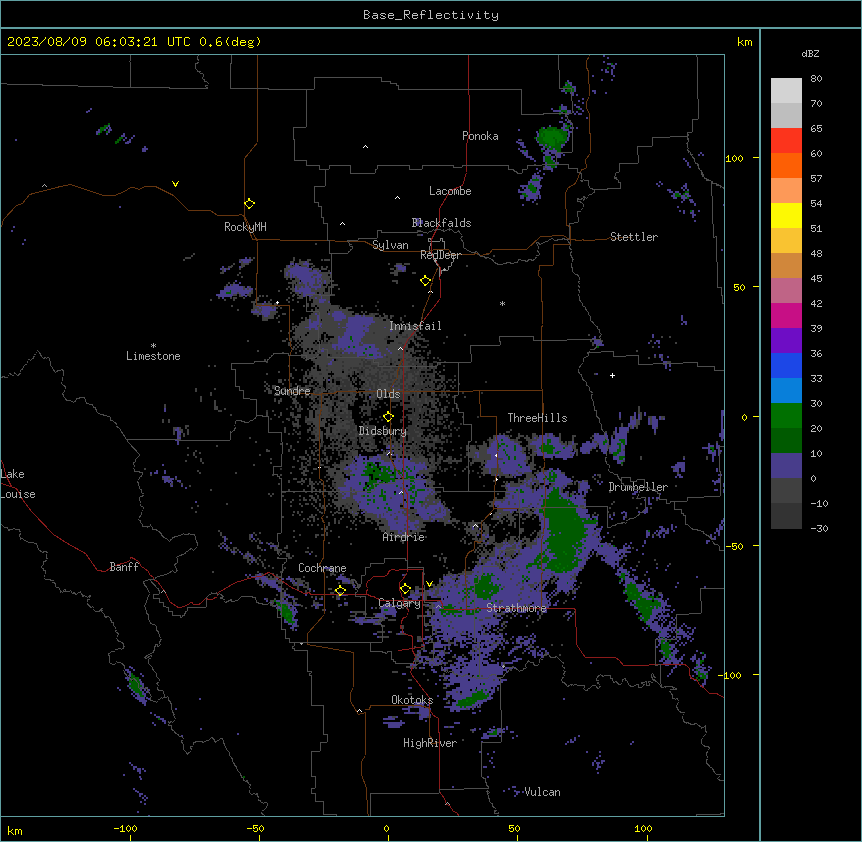Viewport: 862px width, 842px height.
Task: Click the Olds label
Action: (388, 394)
